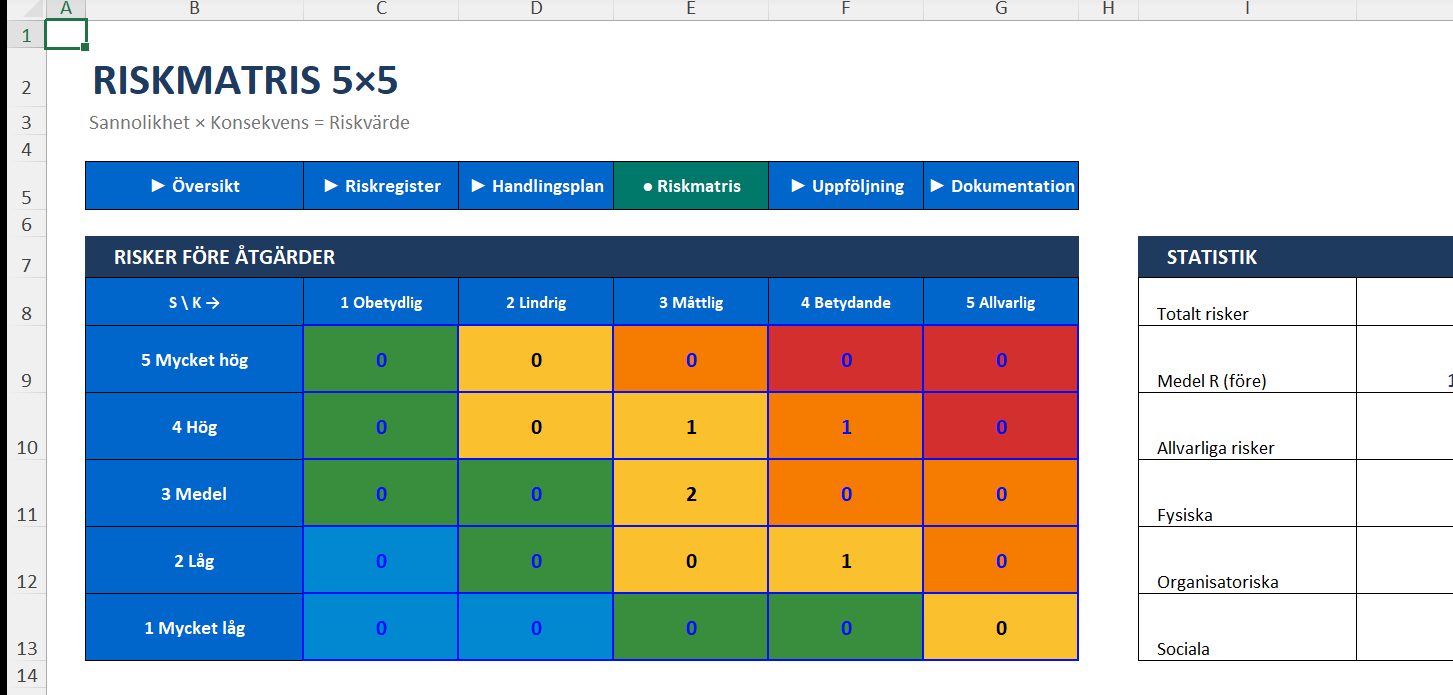Select the RISKER FÖRE ÅTGÄRDER header
This screenshot has width=1453, height=695.
(x=582, y=257)
